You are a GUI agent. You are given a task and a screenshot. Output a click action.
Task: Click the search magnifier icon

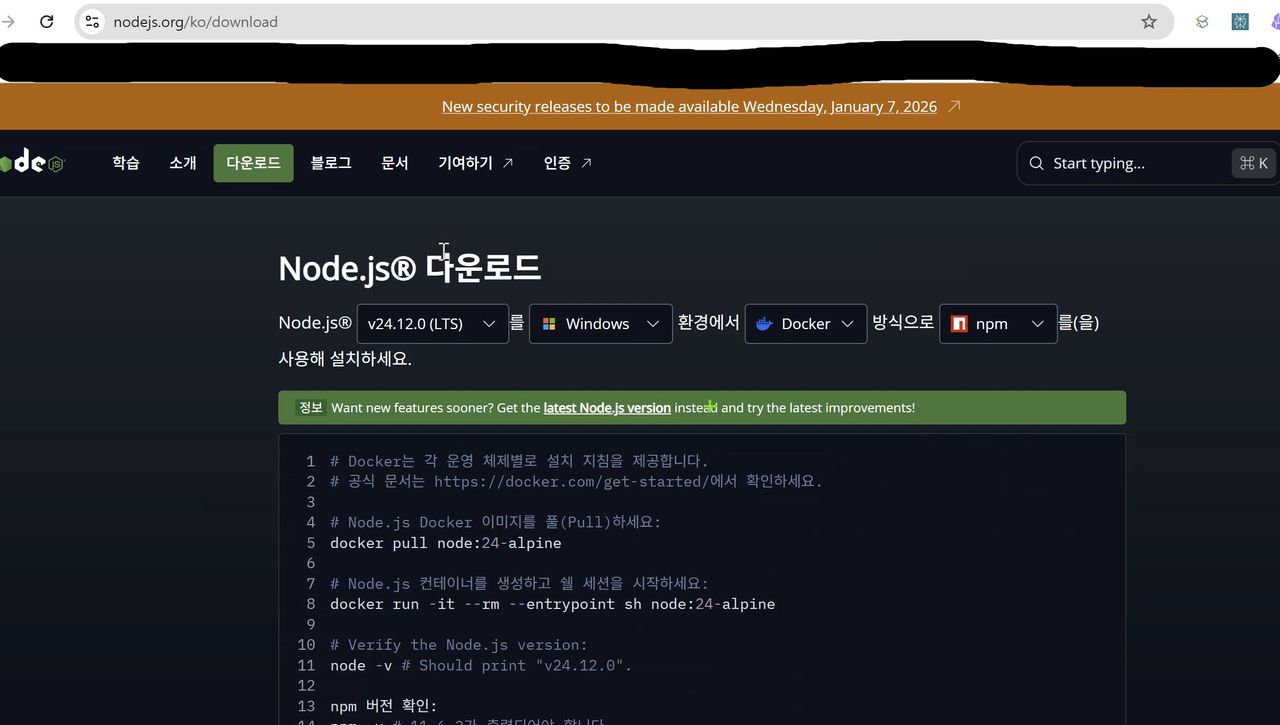tap(1036, 163)
